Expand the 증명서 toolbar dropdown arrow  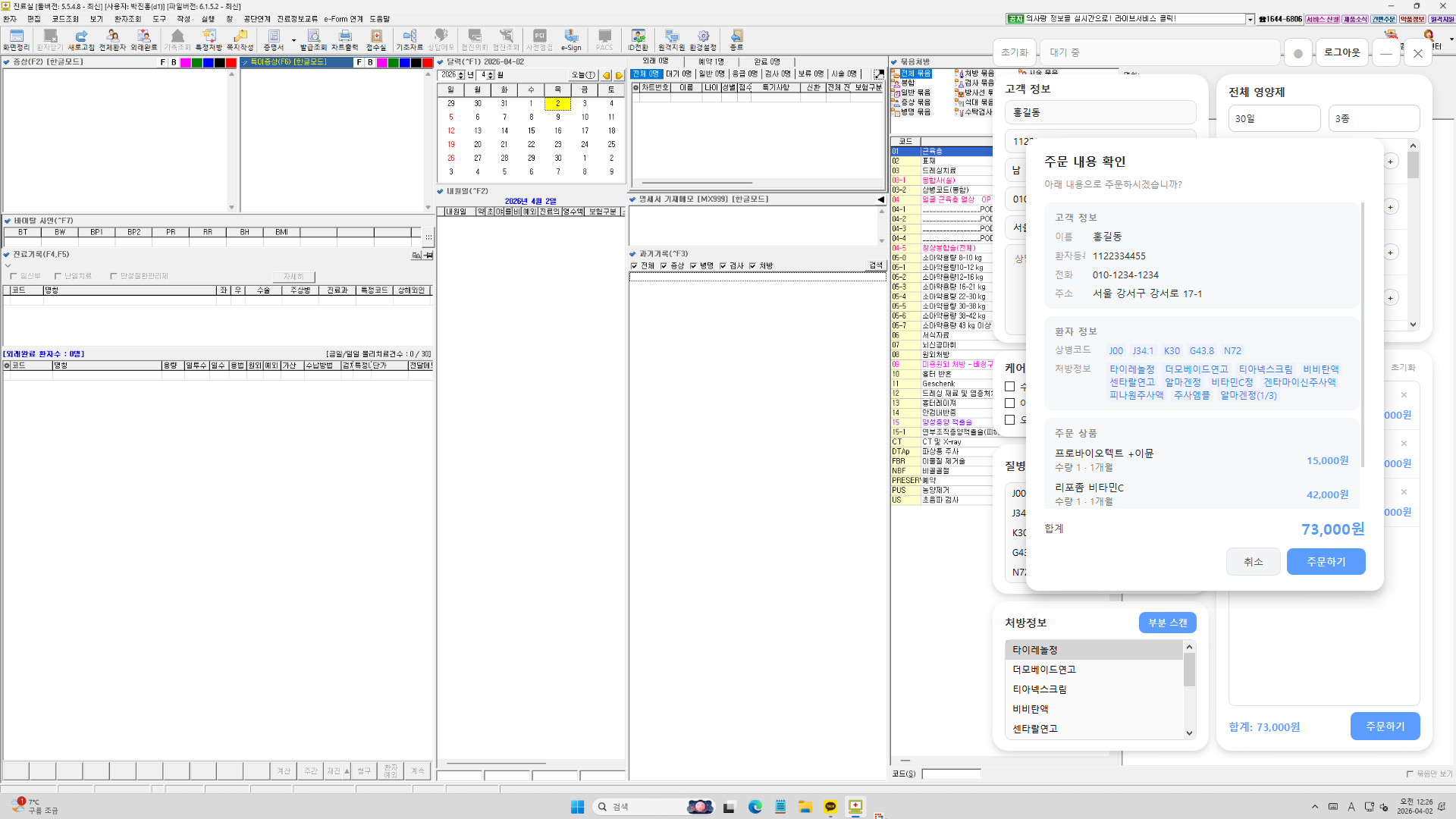click(x=293, y=41)
